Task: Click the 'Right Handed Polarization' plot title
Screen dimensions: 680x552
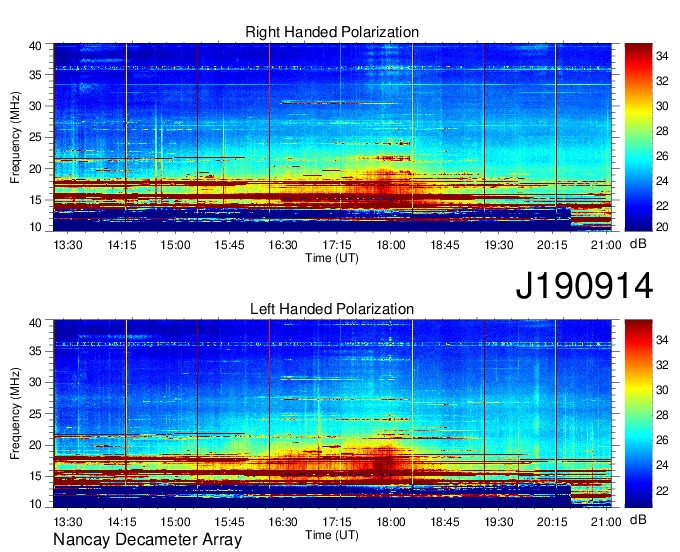Action: [332, 32]
